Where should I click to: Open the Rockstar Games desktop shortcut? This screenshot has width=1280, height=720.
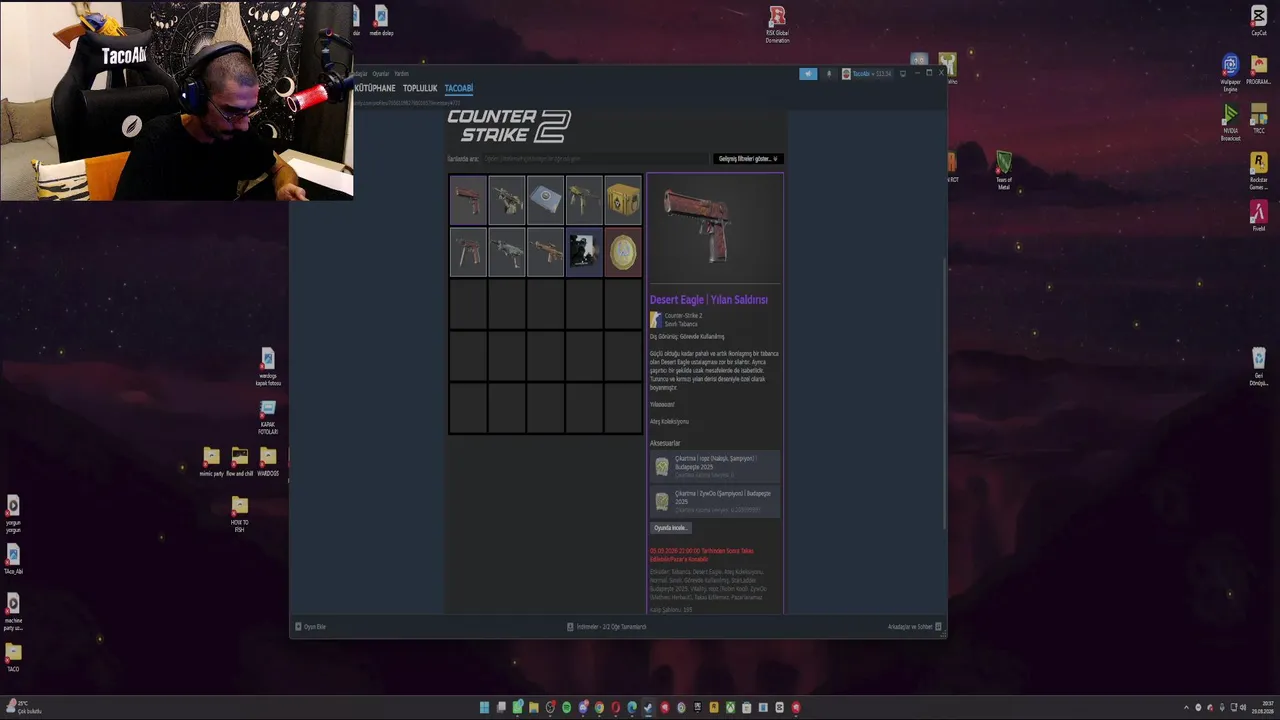(x=1259, y=171)
